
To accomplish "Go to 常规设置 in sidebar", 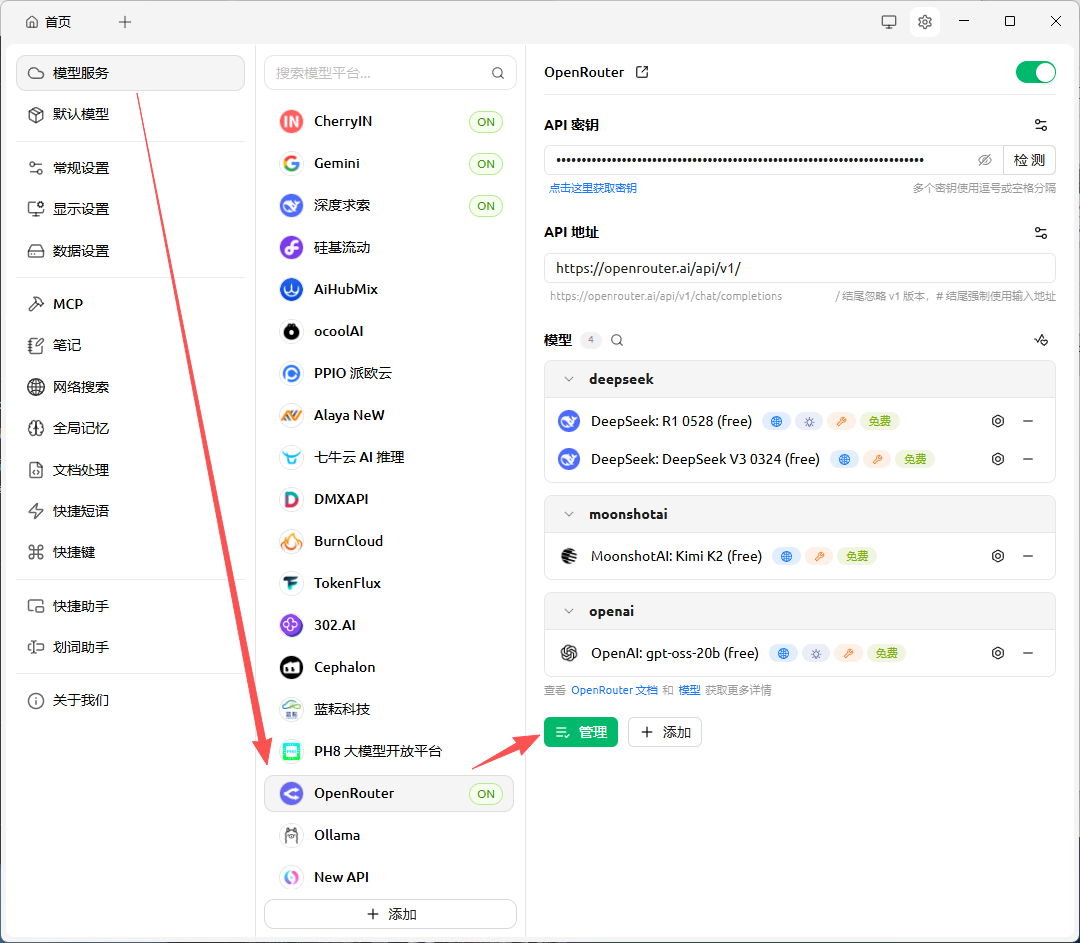I will (130, 168).
